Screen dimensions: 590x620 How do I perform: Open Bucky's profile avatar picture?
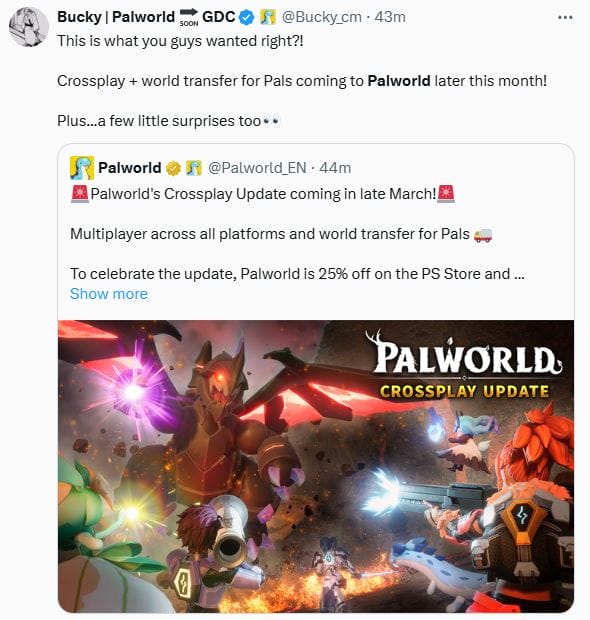coord(28,27)
